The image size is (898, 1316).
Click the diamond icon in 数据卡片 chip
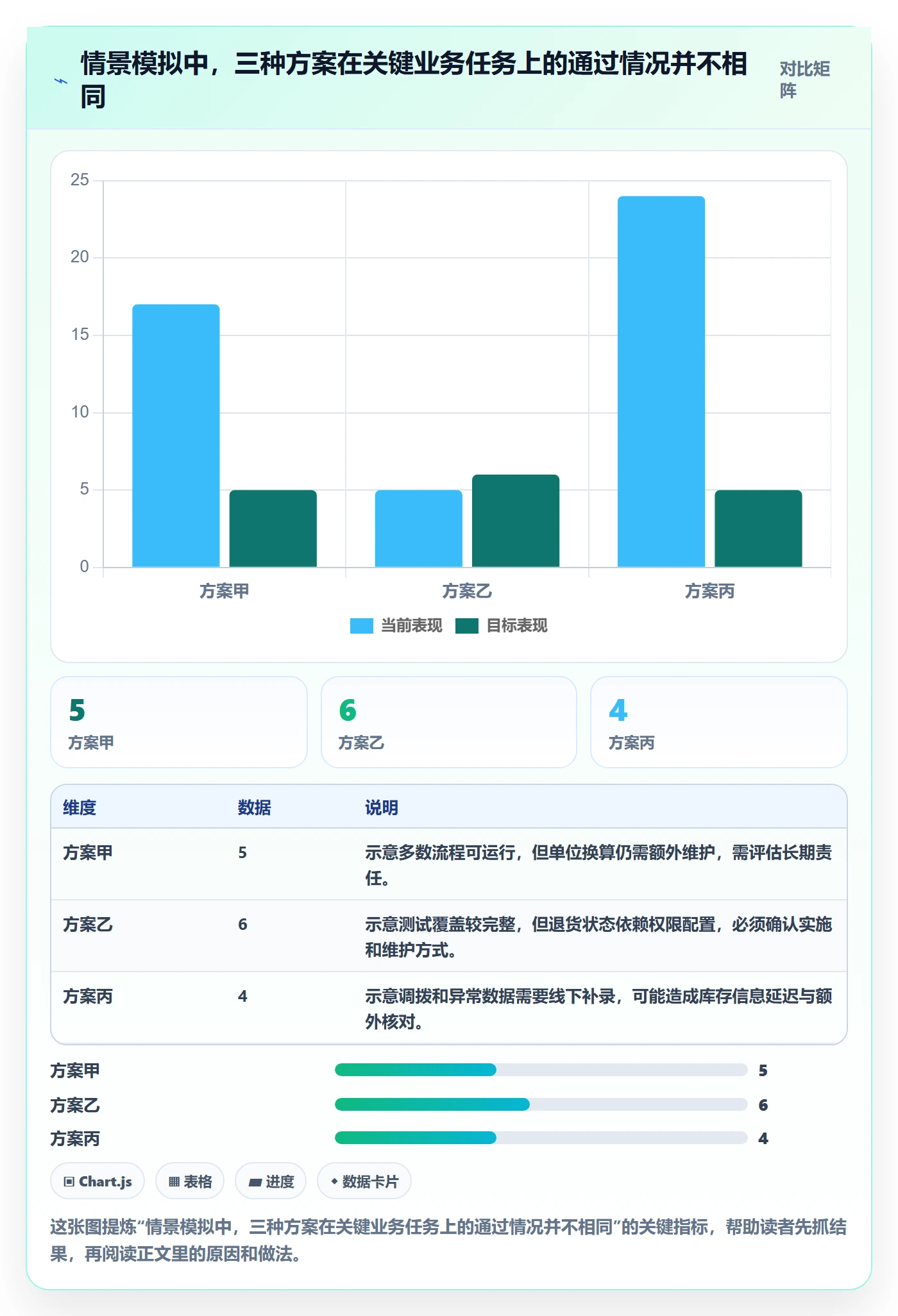pyautogui.click(x=334, y=1181)
